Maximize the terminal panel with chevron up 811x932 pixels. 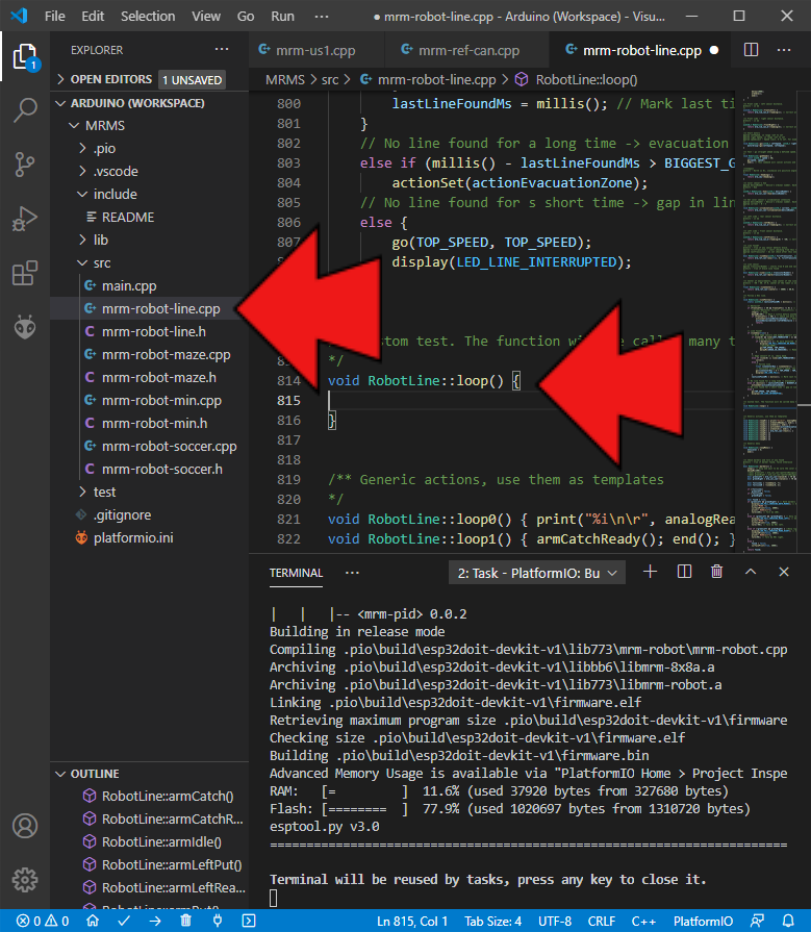click(x=750, y=572)
